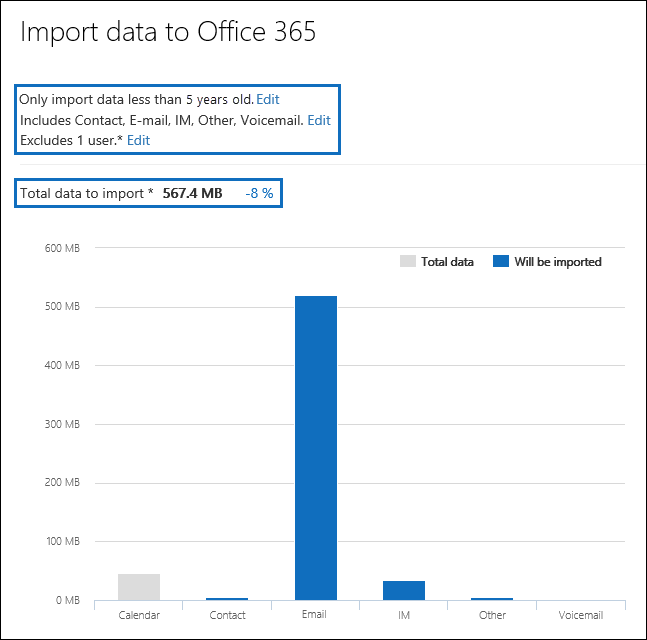This screenshot has height=640, width=647.
Task: Click the Voicemail axis label
Action: tap(581, 615)
